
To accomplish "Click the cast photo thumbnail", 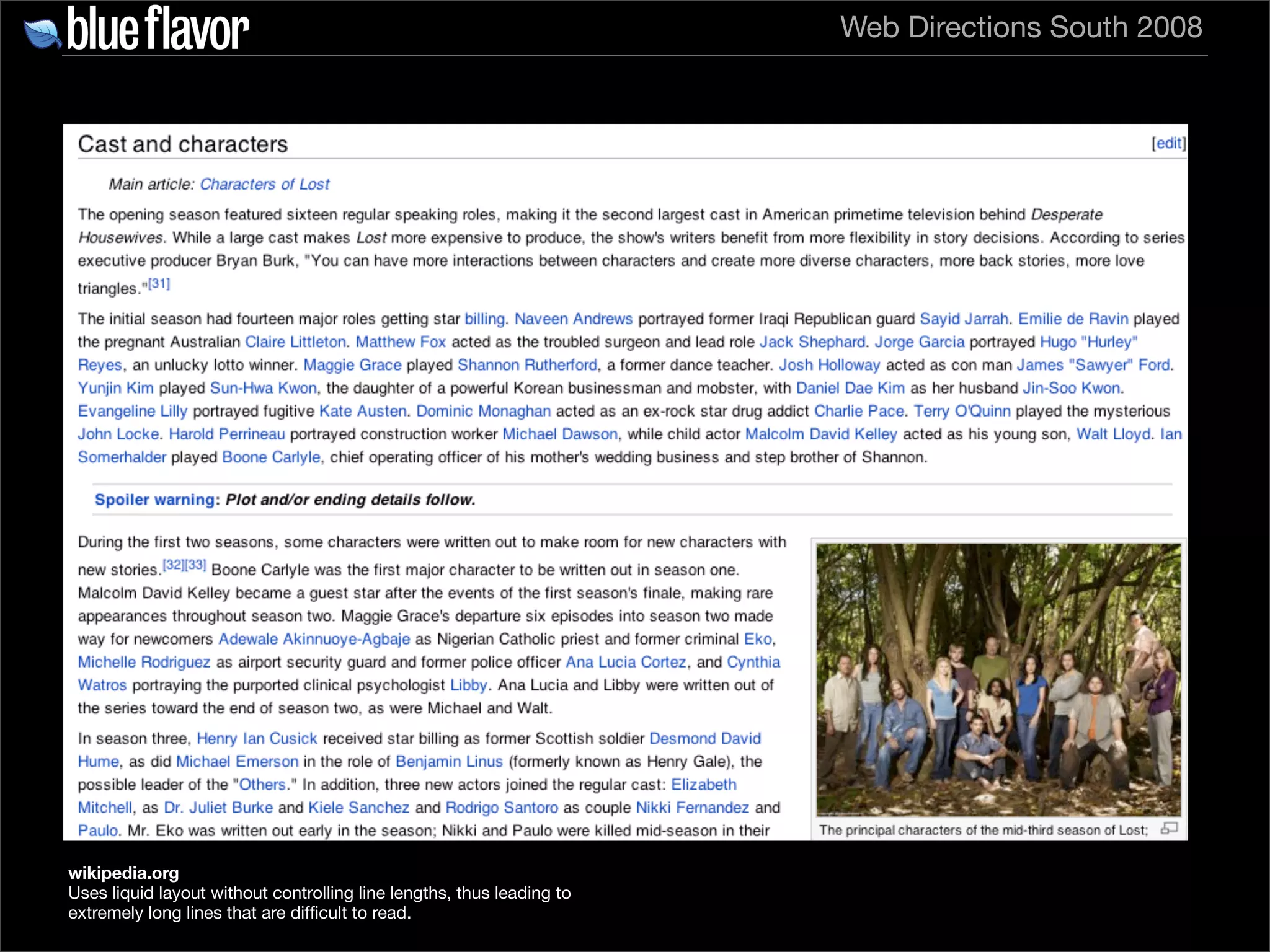I will [998, 679].
